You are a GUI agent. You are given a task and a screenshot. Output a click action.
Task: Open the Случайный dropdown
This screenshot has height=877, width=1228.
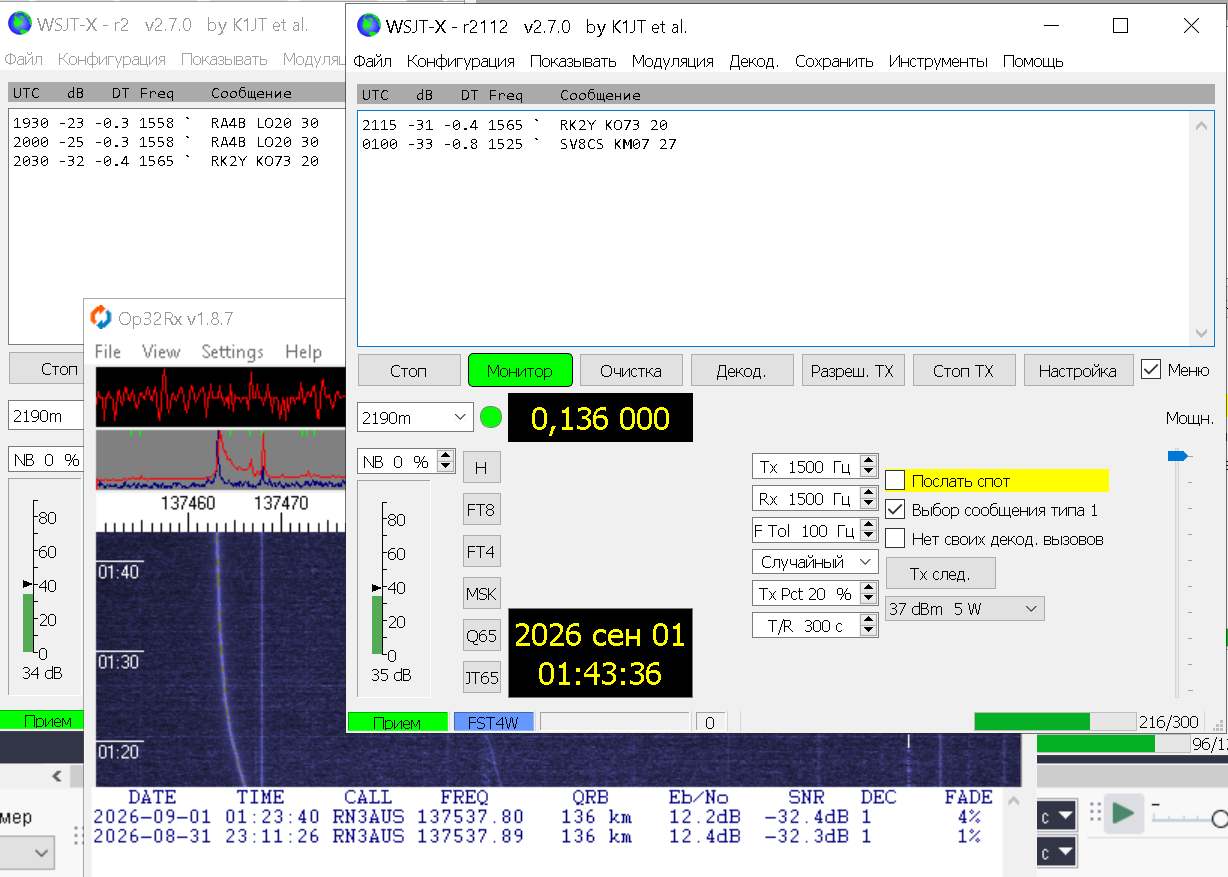(815, 562)
